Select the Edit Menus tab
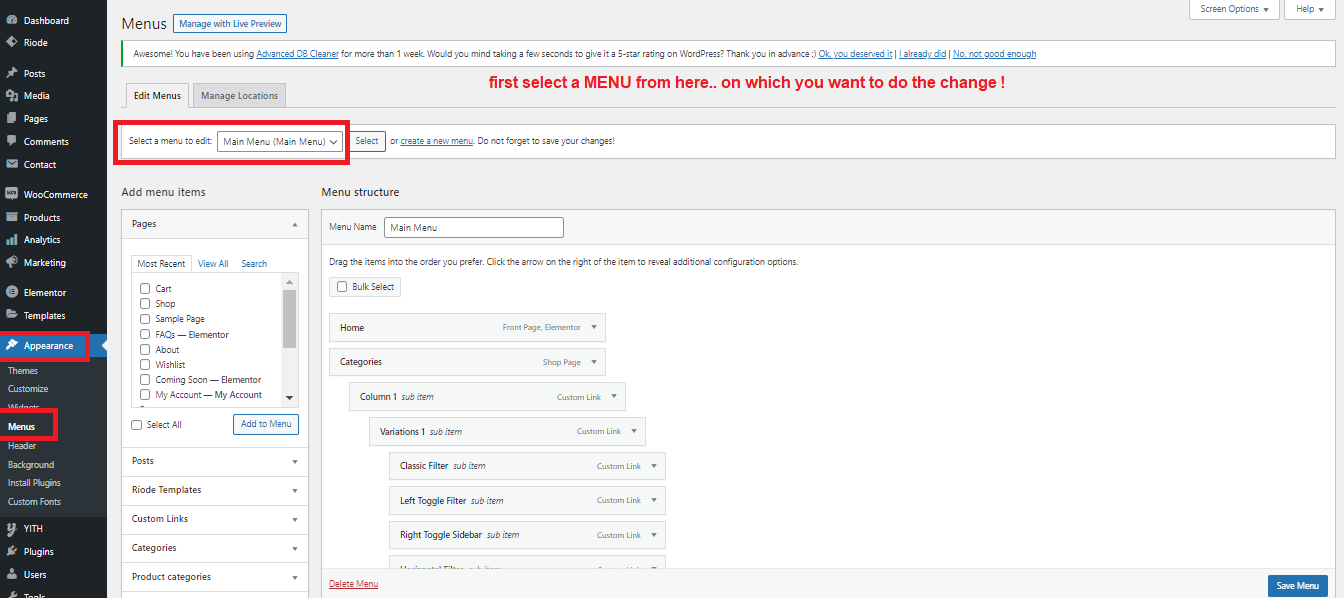 (x=157, y=96)
